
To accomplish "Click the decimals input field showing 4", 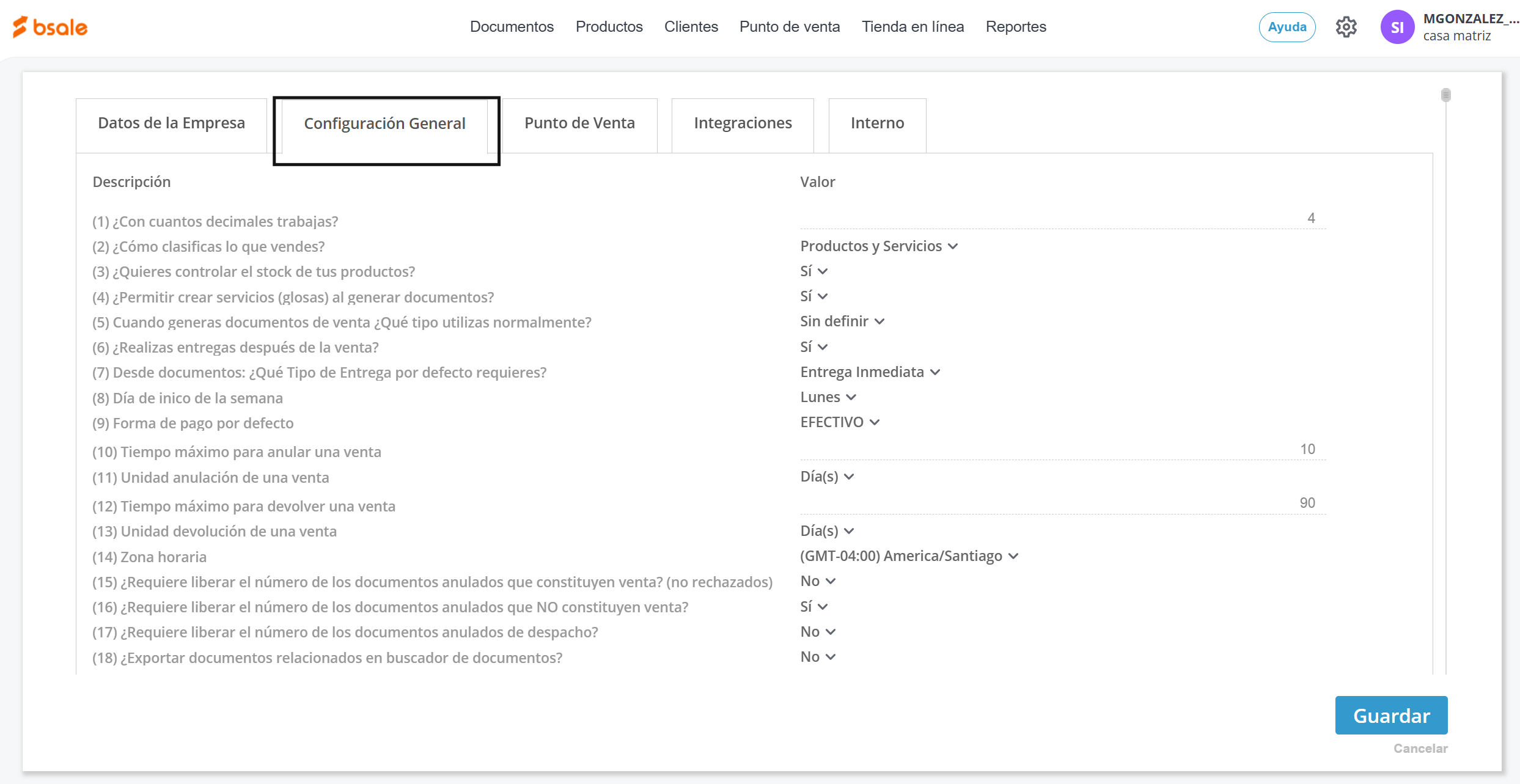I will [1062, 219].
